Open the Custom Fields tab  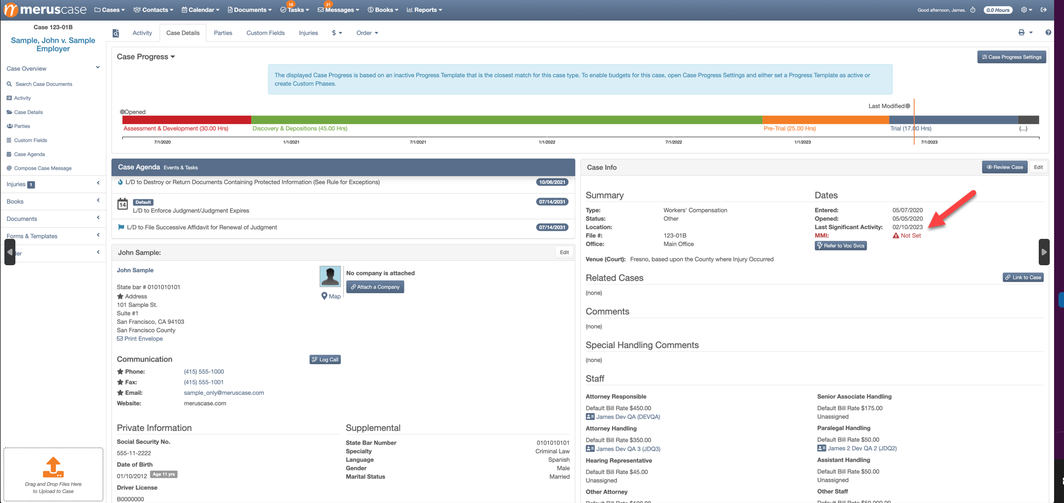pyautogui.click(x=265, y=33)
